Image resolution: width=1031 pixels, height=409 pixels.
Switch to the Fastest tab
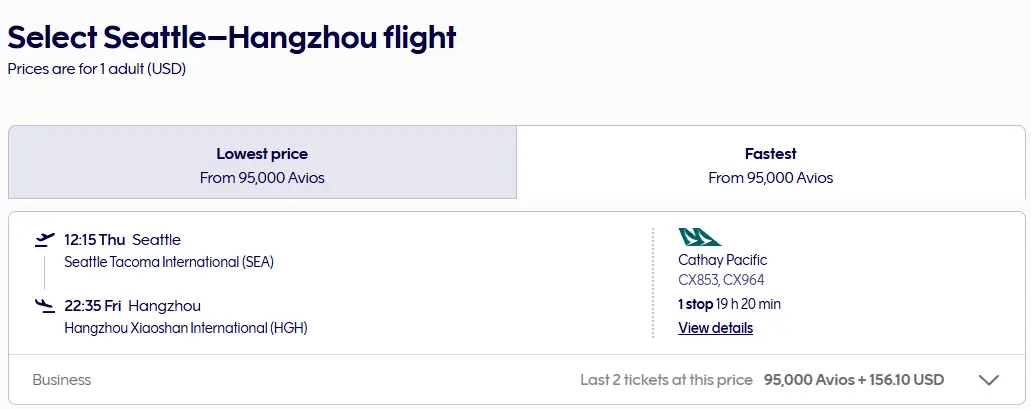[x=771, y=162]
